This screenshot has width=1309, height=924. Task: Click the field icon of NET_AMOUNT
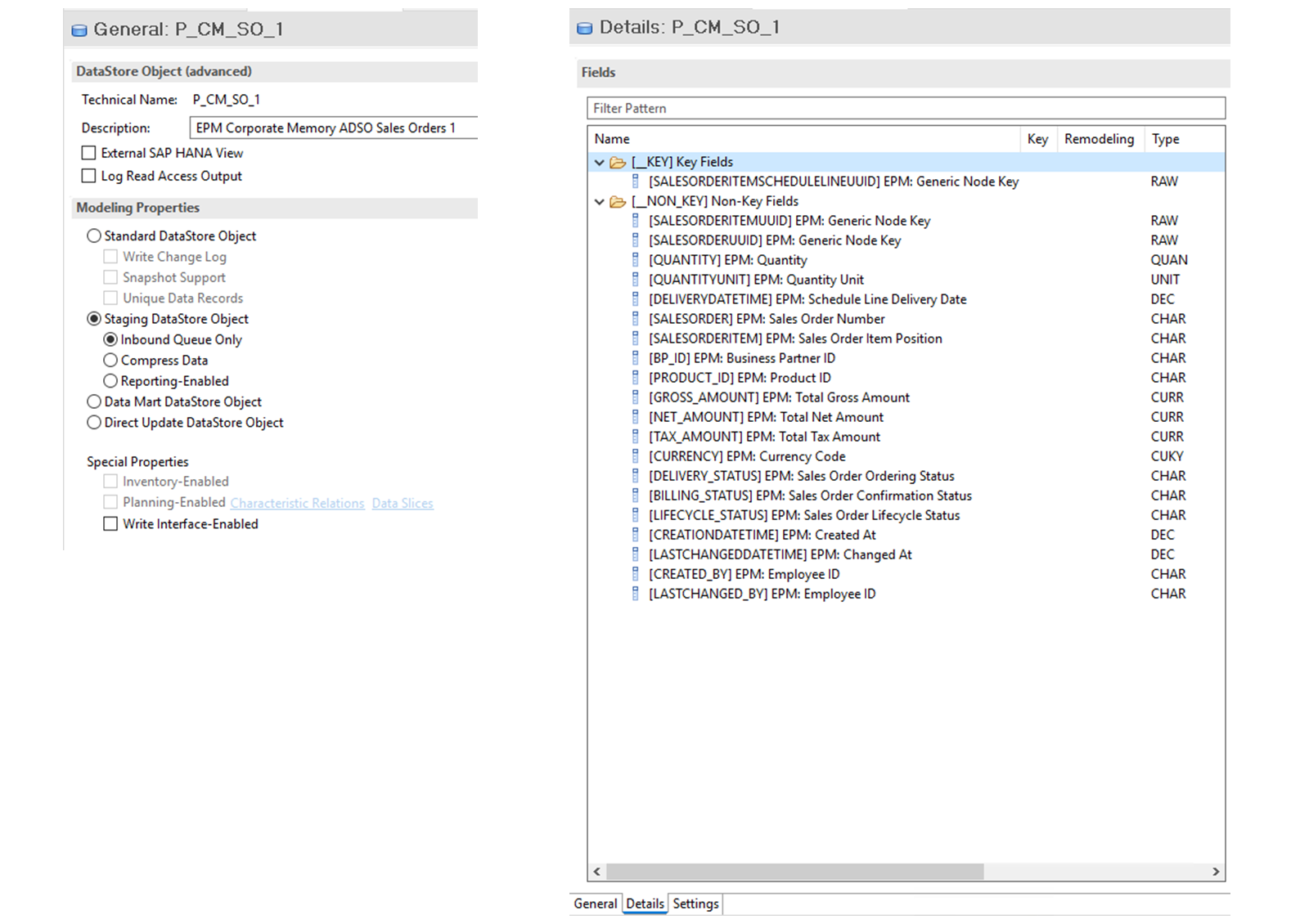tap(636, 417)
